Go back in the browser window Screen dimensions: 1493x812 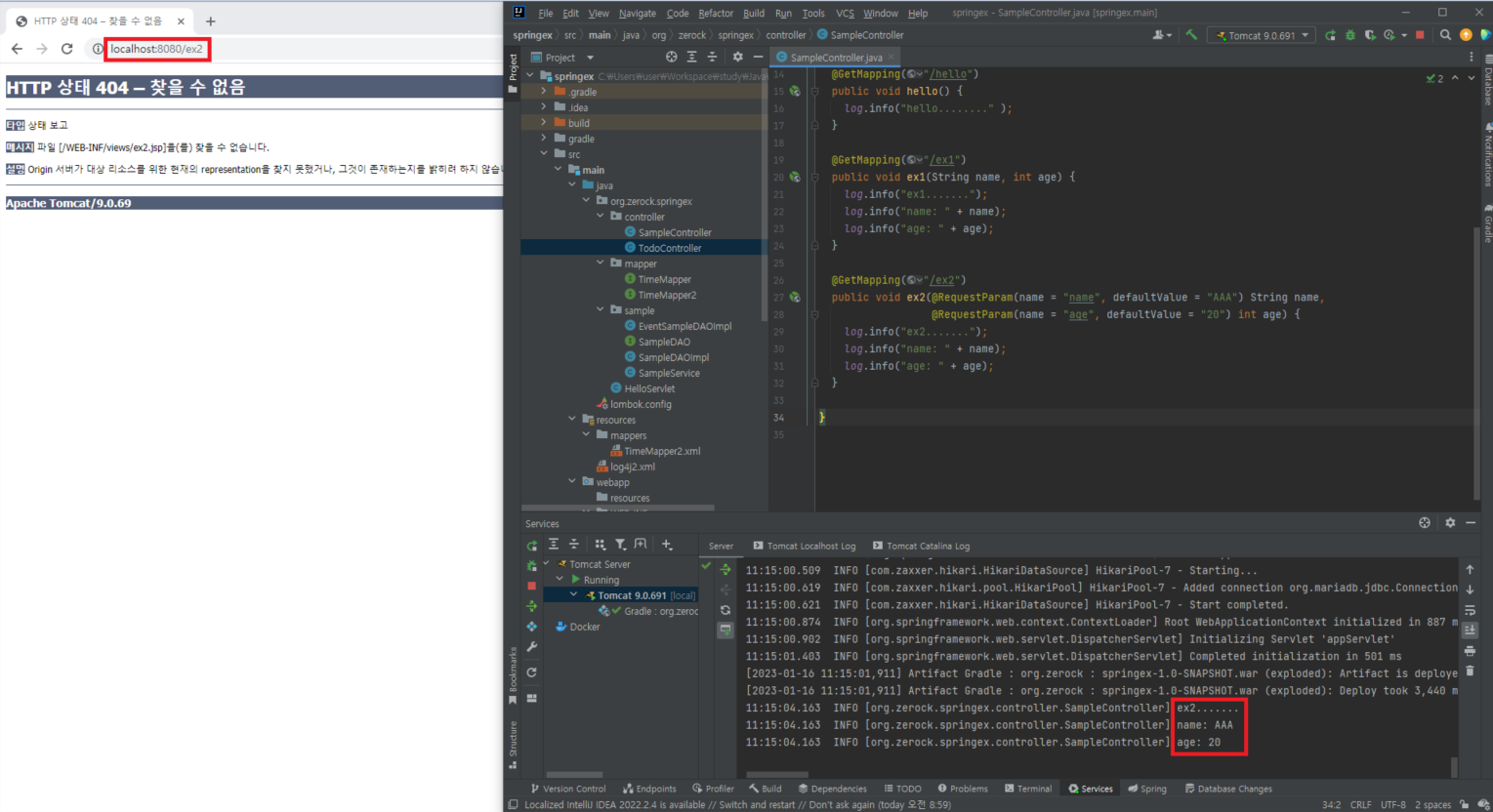17,49
